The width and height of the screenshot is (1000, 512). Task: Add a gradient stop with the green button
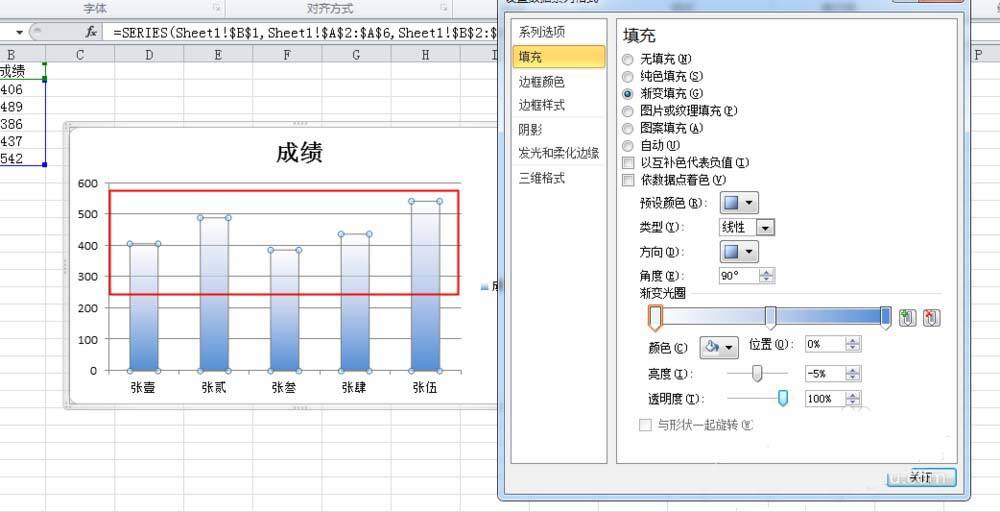click(908, 317)
